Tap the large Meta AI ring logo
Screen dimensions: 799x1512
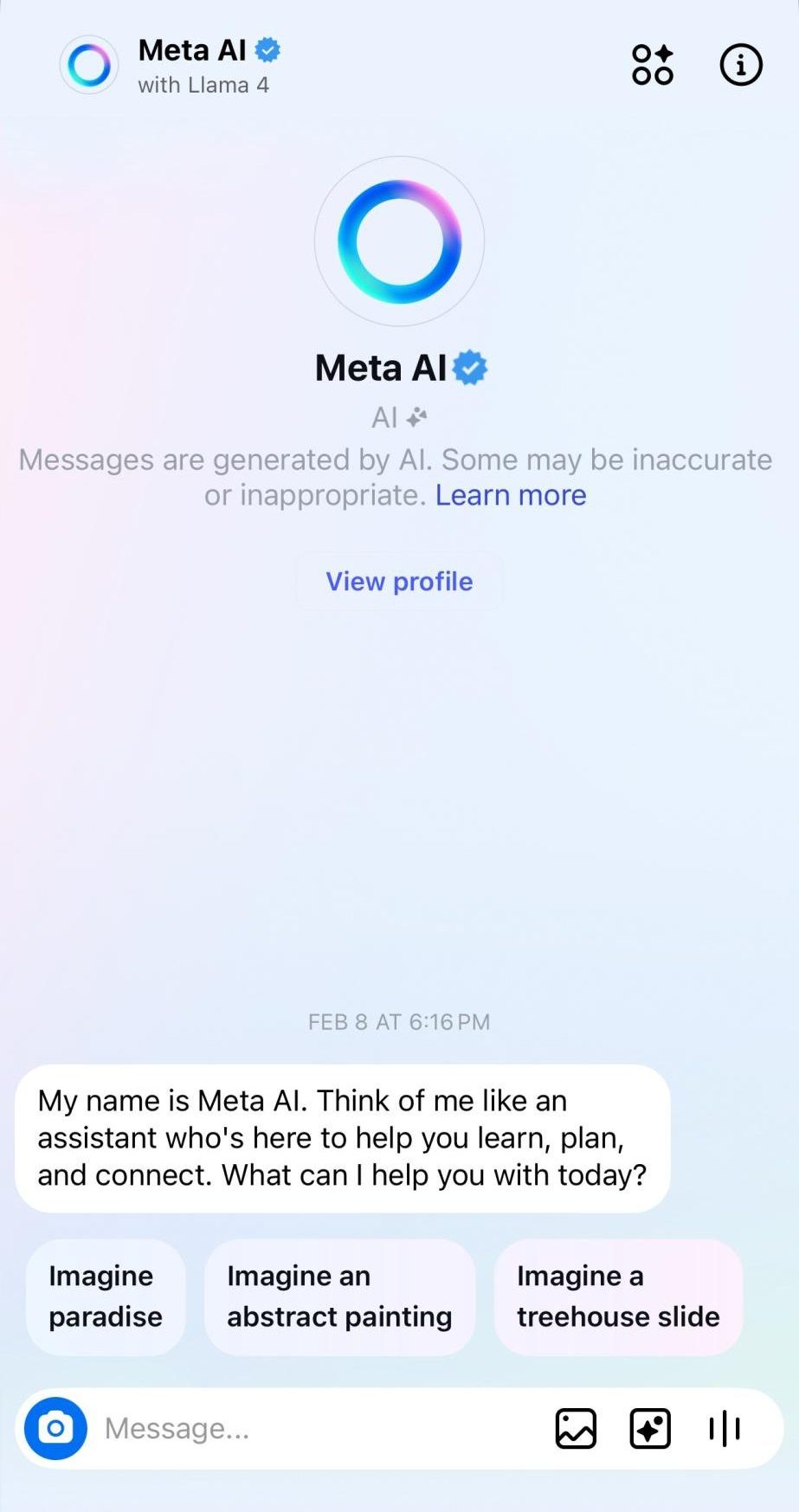pyautogui.click(x=399, y=241)
